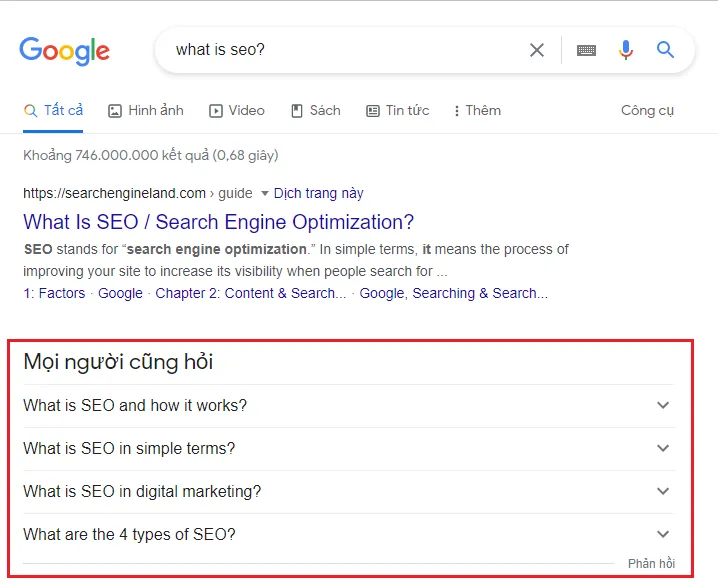718x585 pixels.
Task: Switch to the Video tab
Action: click(237, 110)
